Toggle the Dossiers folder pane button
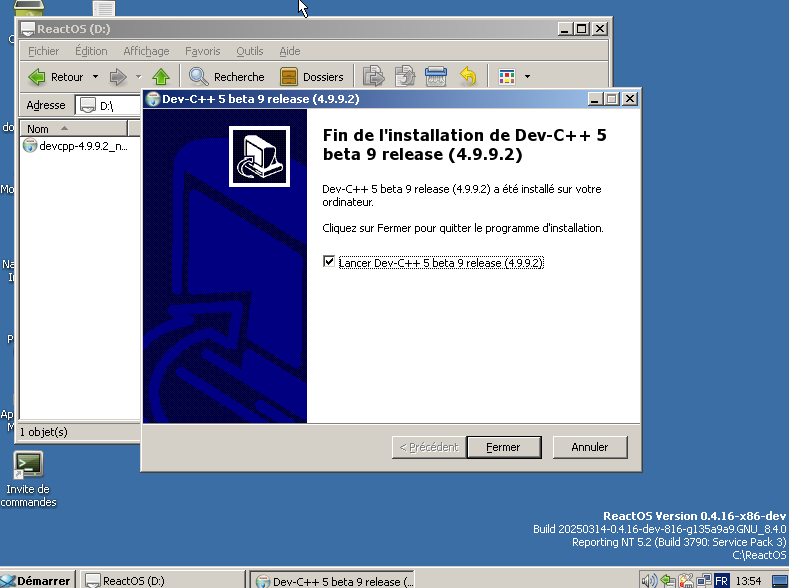The width and height of the screenshot is (789, 588). [311, 77]
